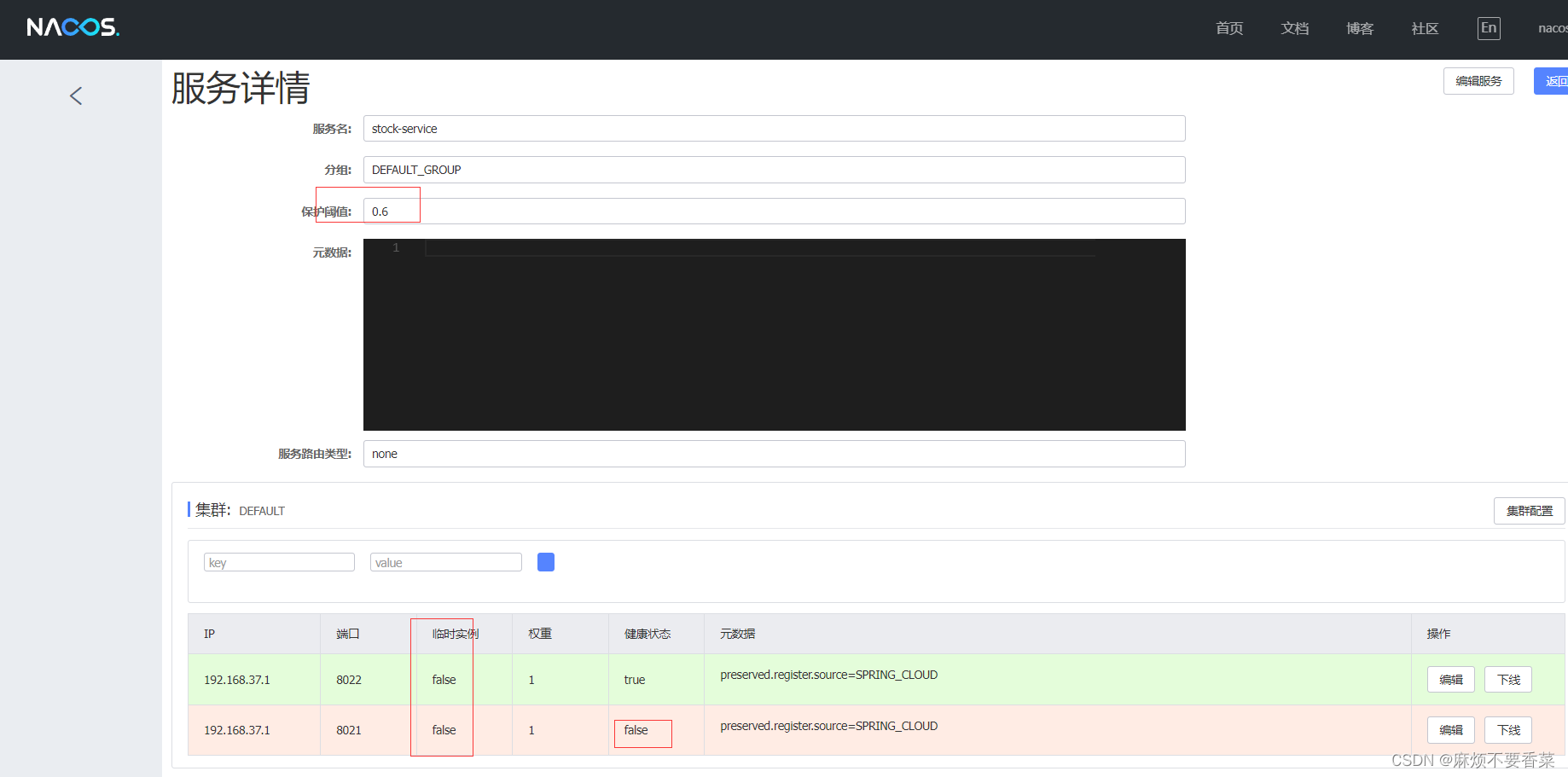Click health status false in 8021 row

tap(636, 730)
